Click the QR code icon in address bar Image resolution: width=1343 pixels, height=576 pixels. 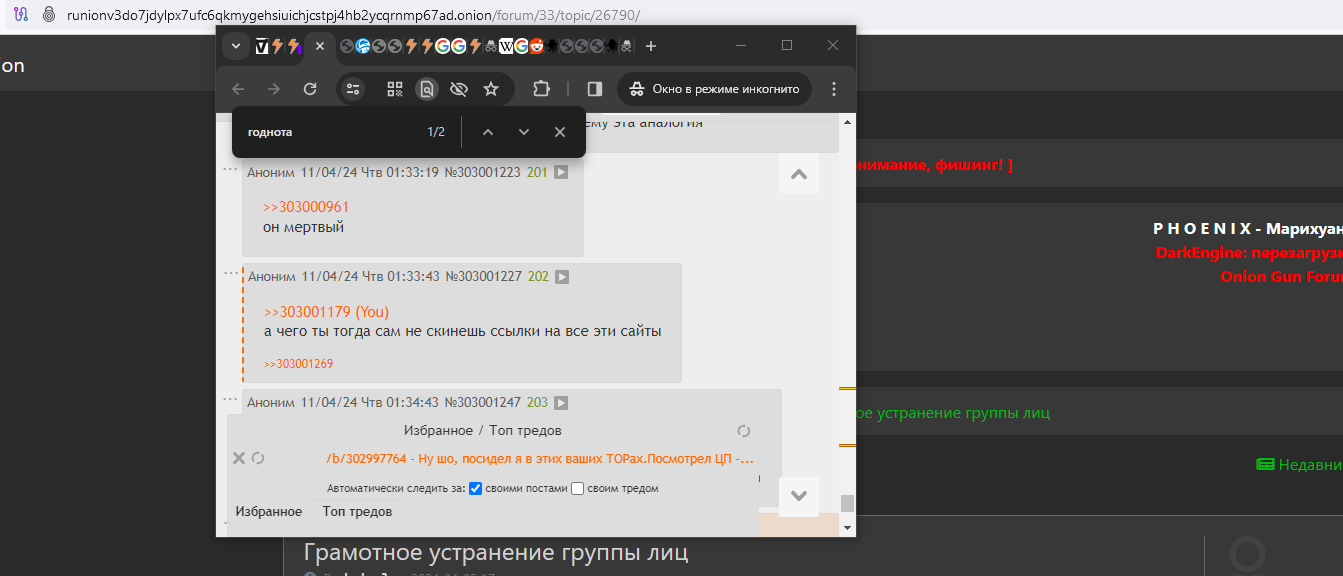pyautogui.click(x=395, y=89)
